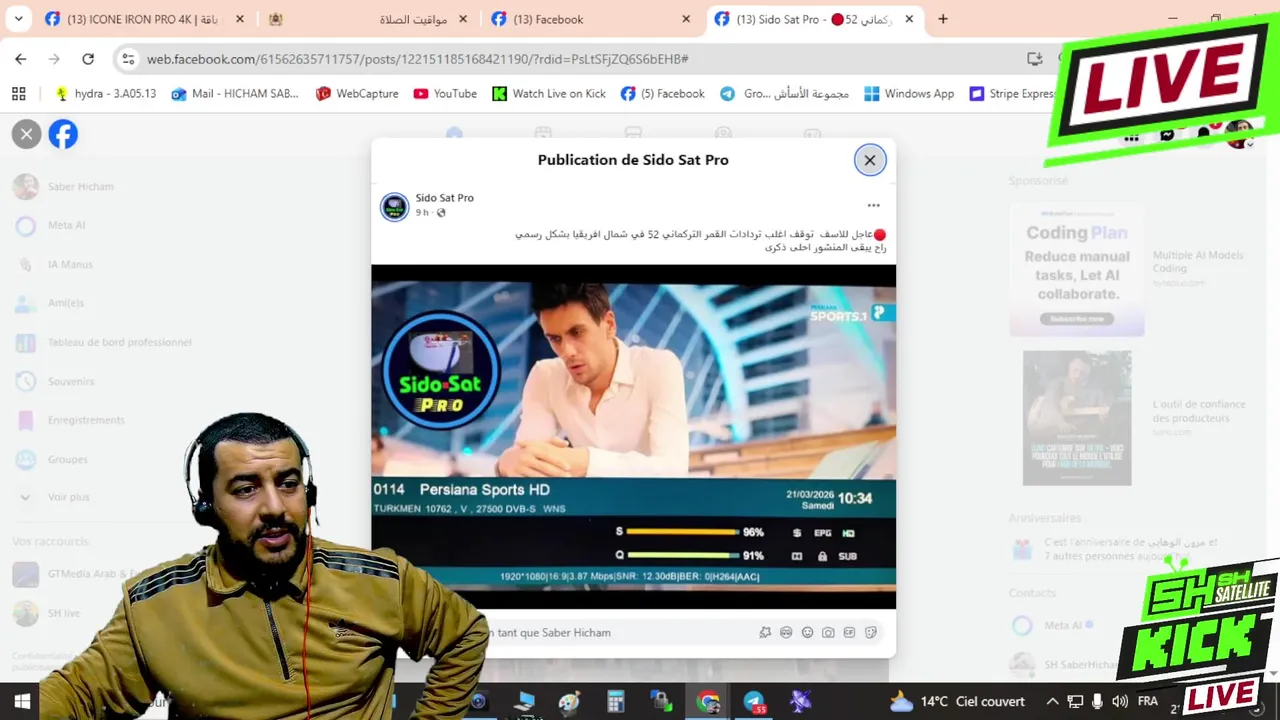Close the (13) Facebook tab

tap(686, 19)
